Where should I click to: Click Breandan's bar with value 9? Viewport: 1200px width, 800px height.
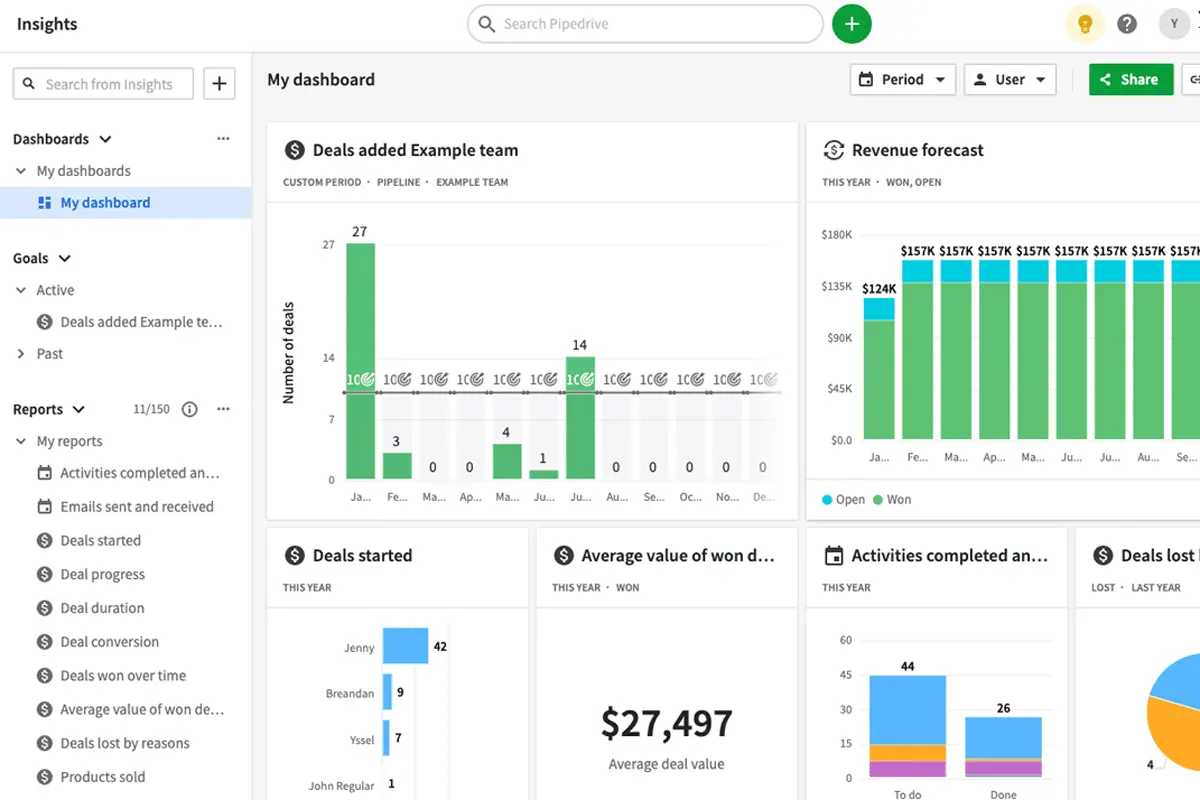coord(387,692)
